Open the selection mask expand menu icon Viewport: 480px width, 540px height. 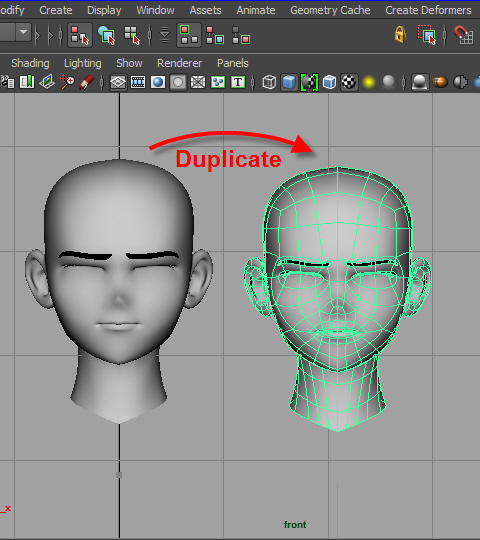click(x=165, y=35)
